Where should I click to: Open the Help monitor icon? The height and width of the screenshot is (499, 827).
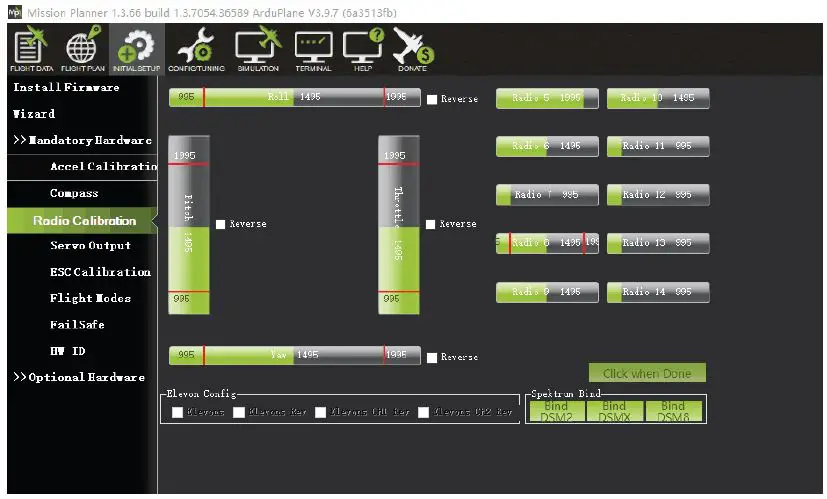click(x=363, y=49)
